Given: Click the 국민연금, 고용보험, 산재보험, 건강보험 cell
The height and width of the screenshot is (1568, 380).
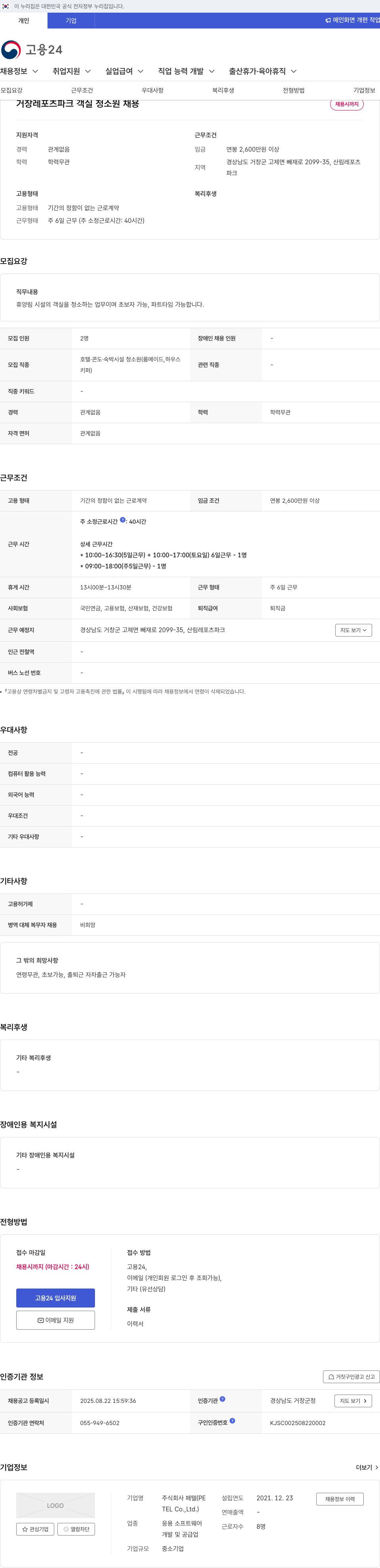Looking at the screenshot, I should coord(126,608).
